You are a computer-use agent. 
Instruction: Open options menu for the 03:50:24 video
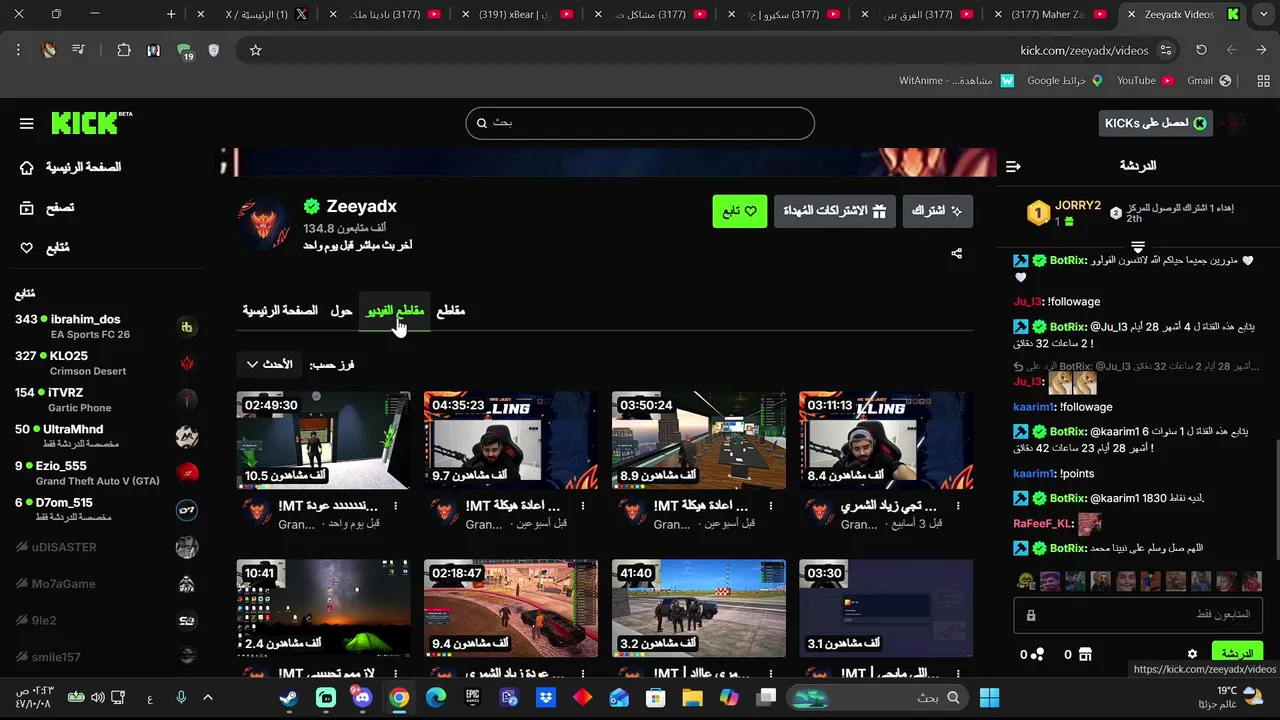(x=771, y=506)
